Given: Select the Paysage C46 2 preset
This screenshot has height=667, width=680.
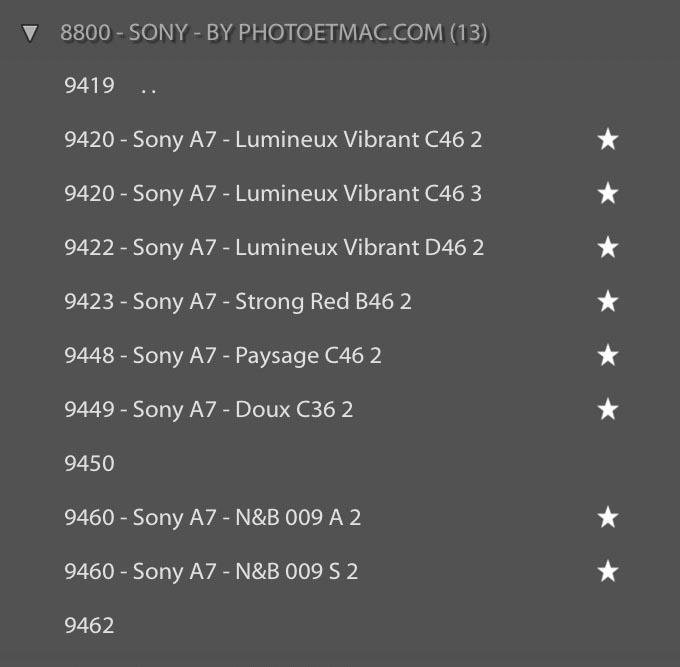Looking at the screenshot, I should (222, 356).
